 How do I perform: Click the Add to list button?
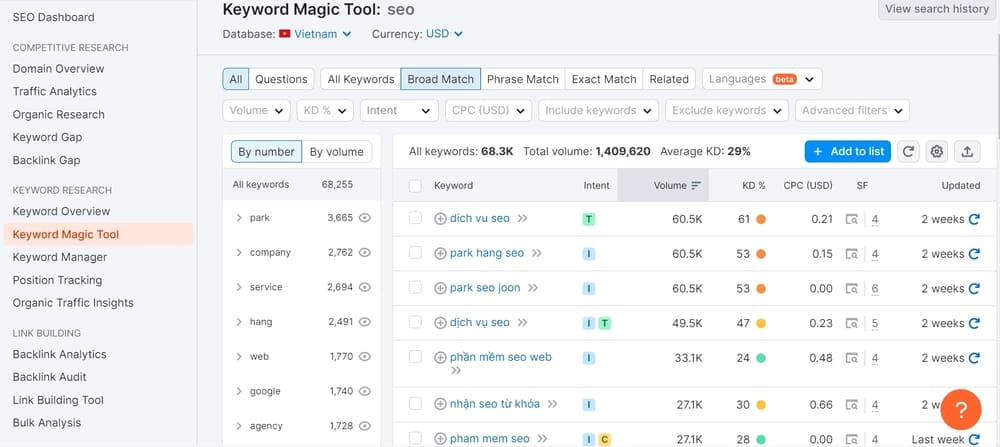848,151
